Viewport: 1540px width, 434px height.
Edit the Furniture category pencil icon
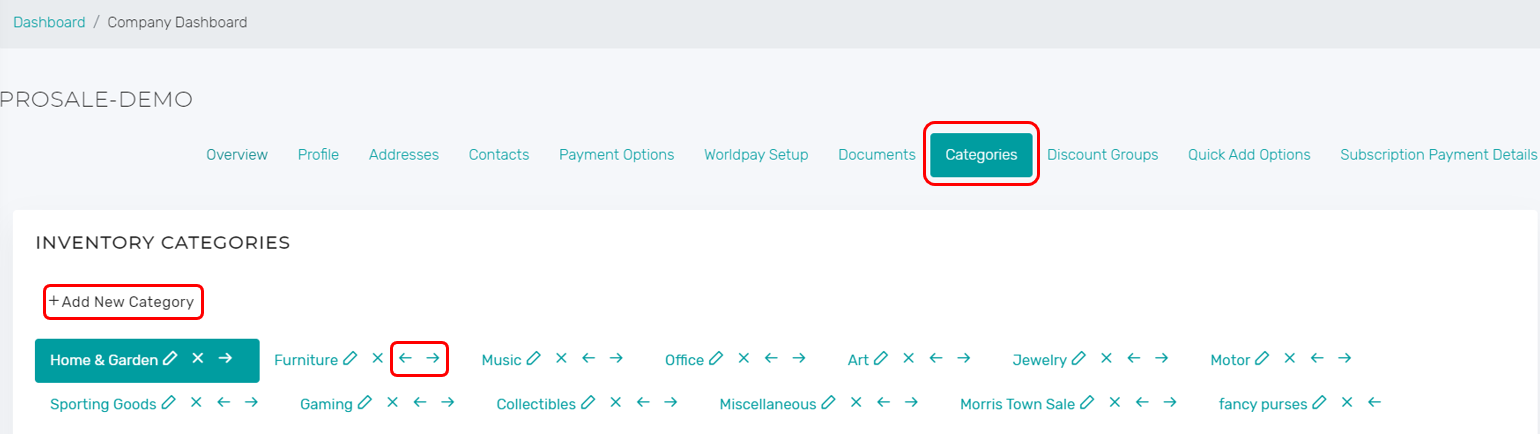coord(349,358)
